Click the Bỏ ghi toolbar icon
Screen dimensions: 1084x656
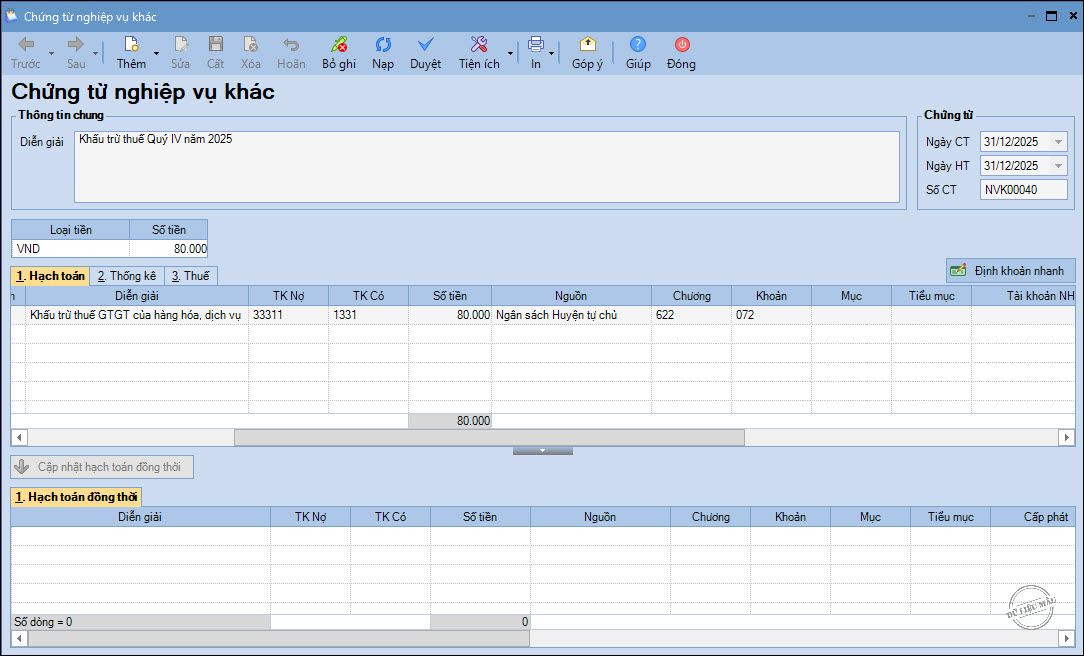[339, 45]
